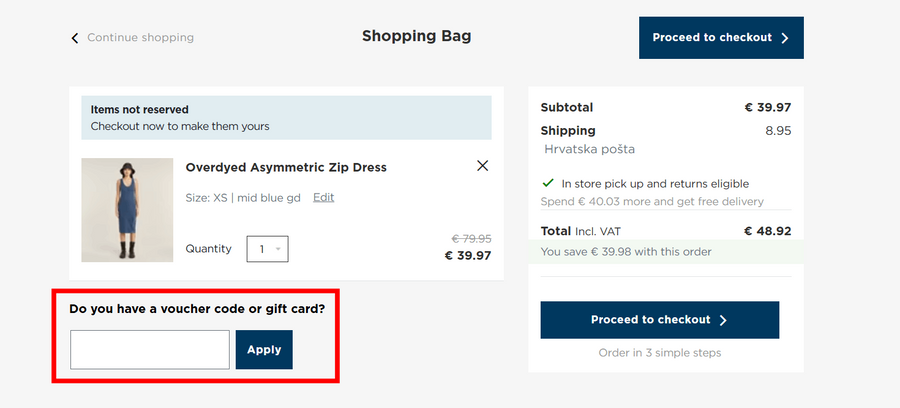Click the free delivery spend message

tap(651, 201)
